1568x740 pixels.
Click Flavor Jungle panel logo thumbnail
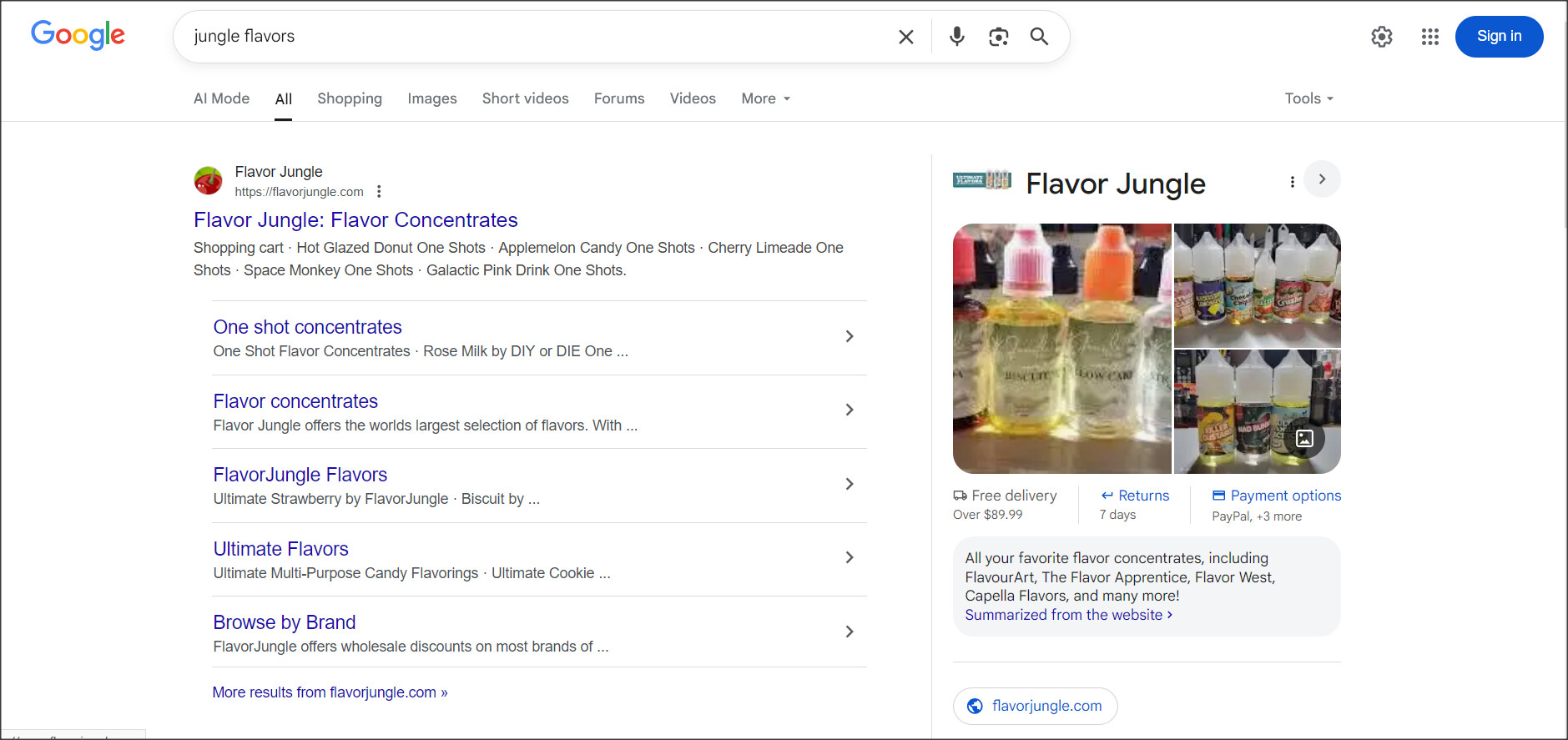point(982,179)
